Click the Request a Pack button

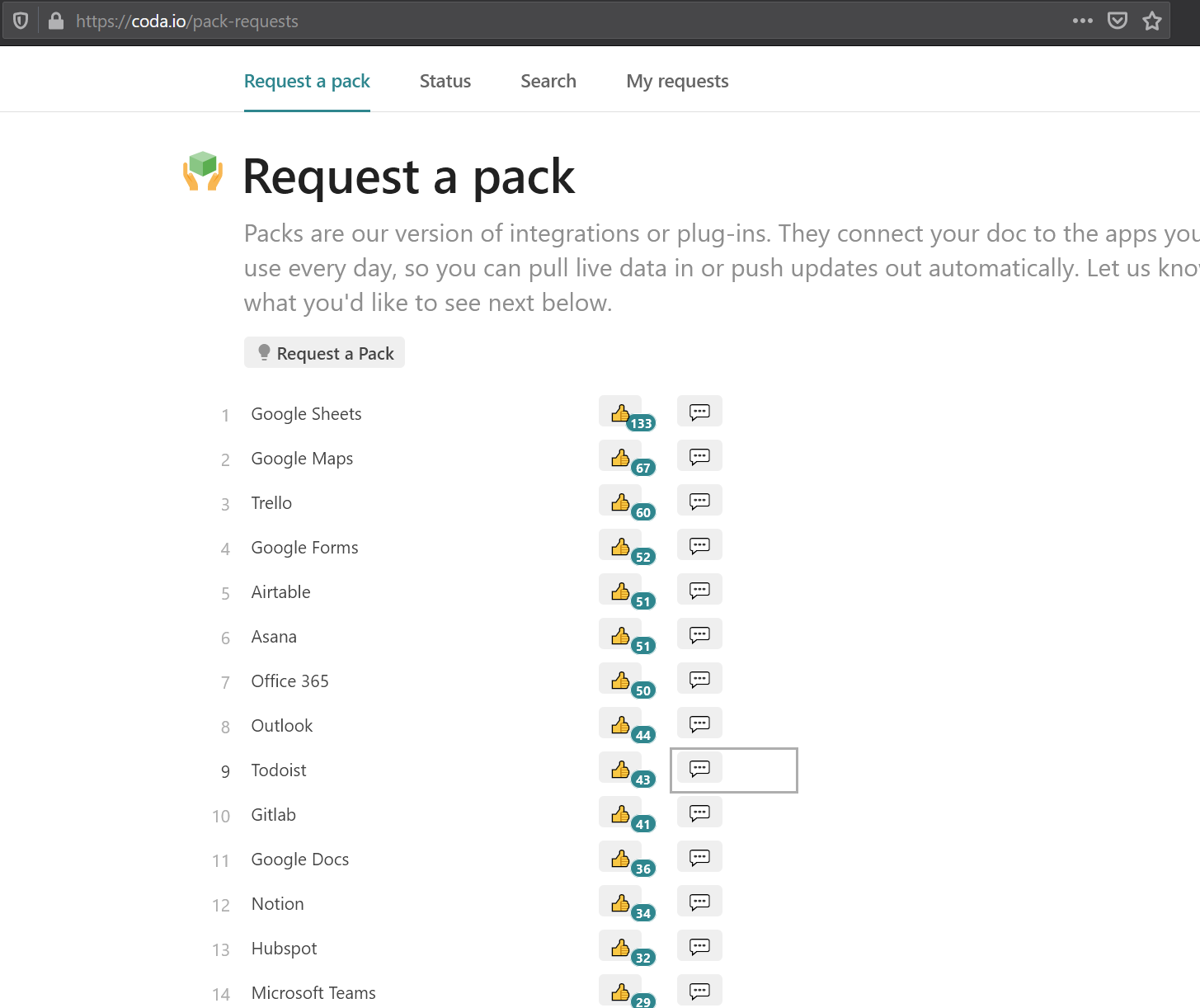click(324, 353)
